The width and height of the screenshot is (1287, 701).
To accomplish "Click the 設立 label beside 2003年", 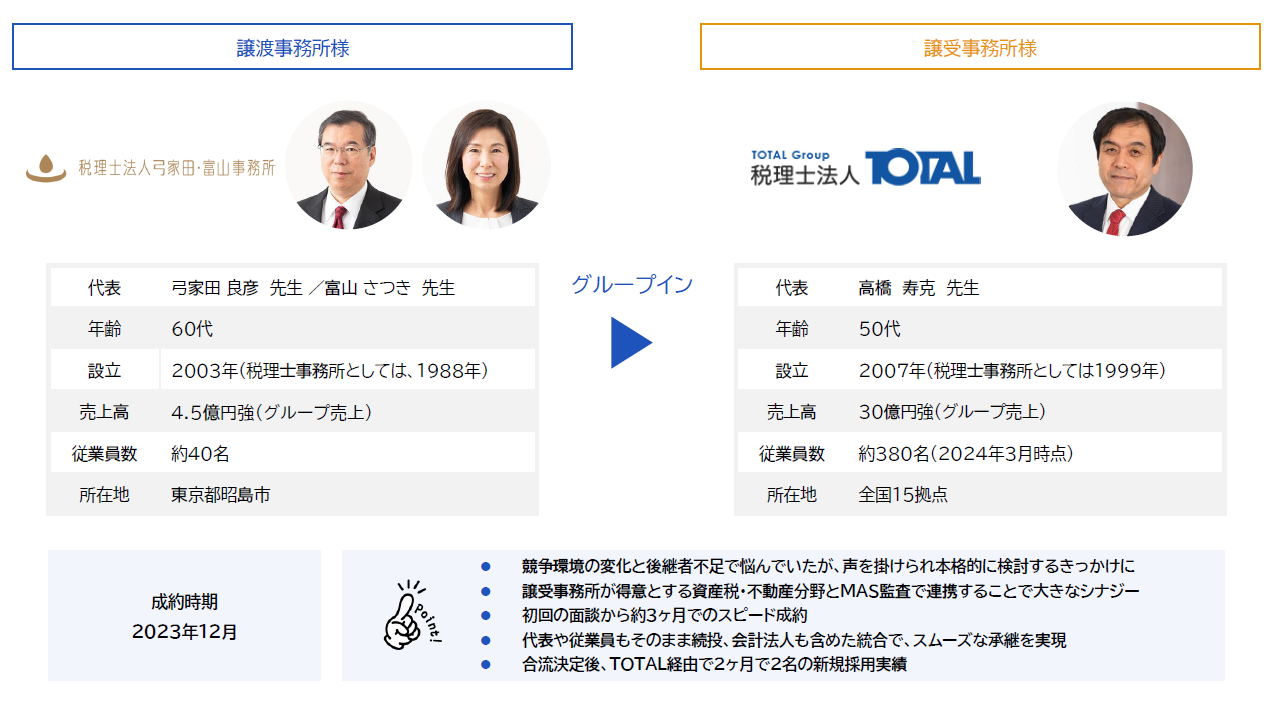I will click(x=104, y=371).
